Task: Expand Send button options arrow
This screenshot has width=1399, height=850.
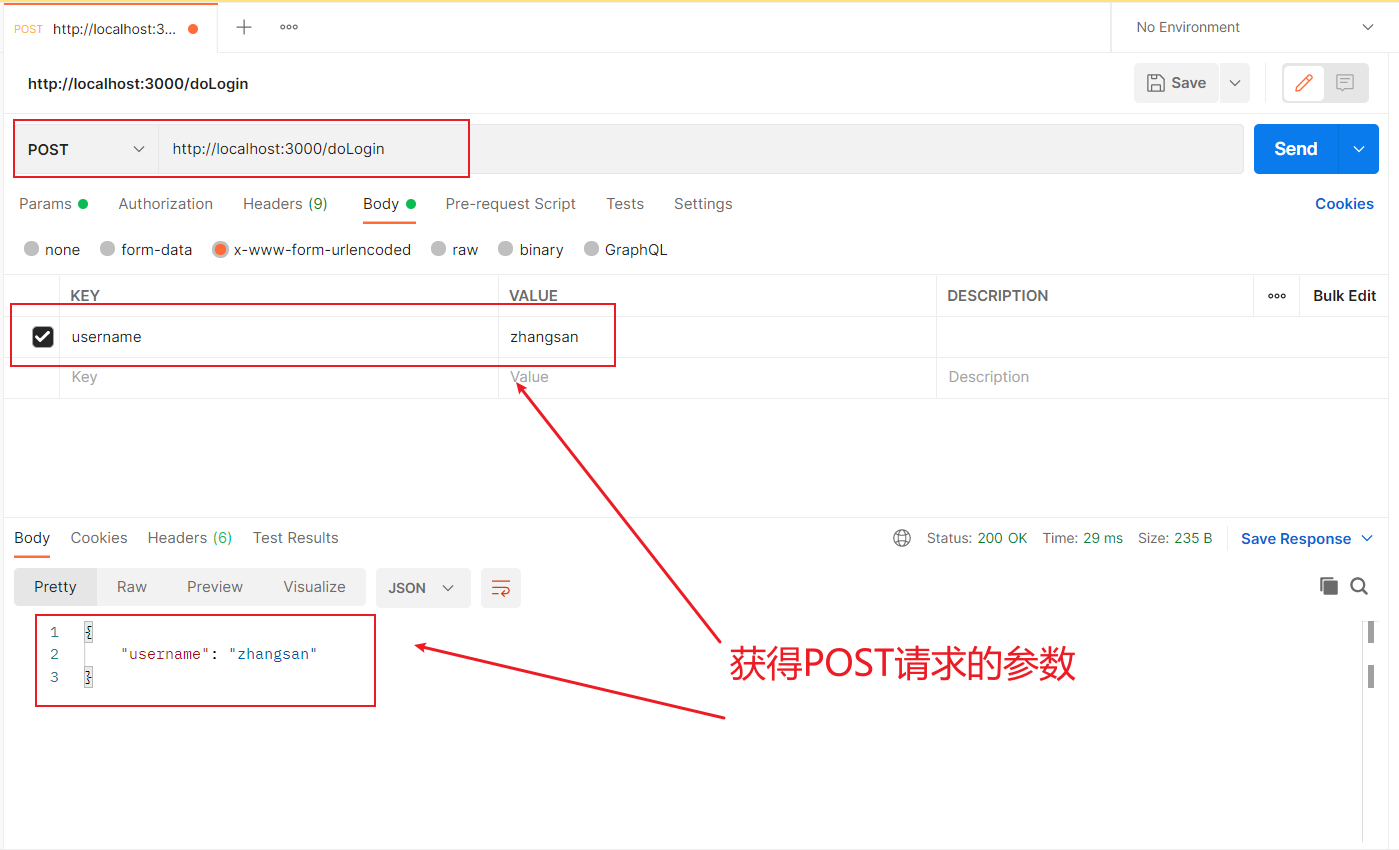Action: click(x=1359, y=149)
